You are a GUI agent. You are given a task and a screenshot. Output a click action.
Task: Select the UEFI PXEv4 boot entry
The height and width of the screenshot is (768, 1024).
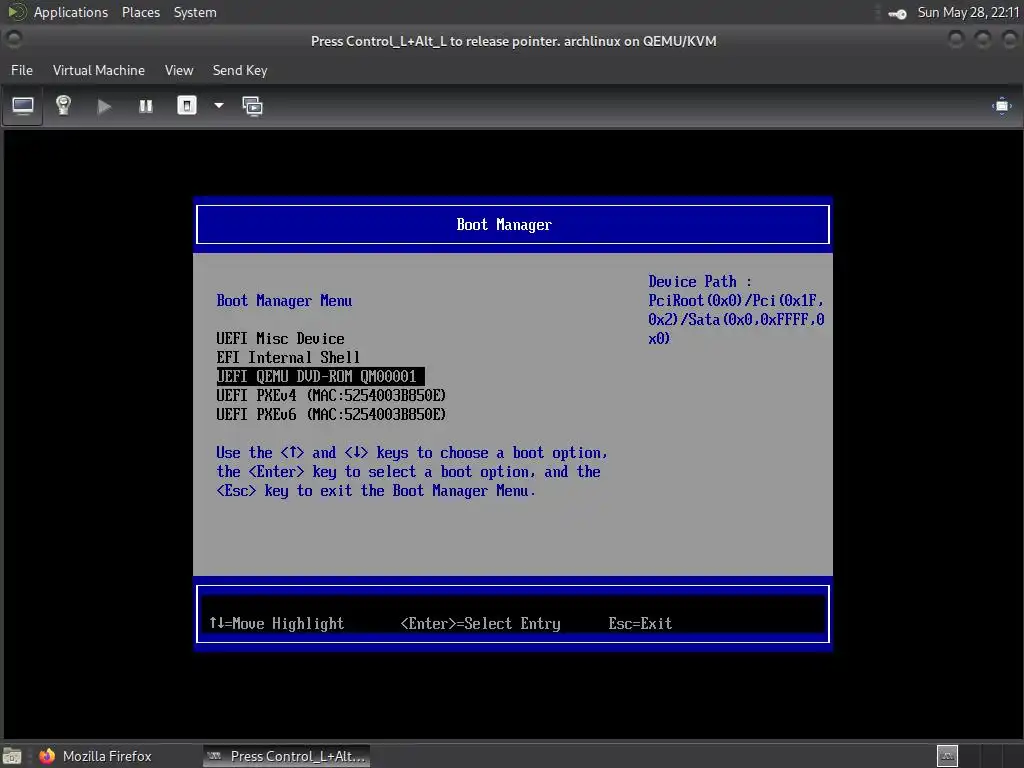(x=331, y=395)
